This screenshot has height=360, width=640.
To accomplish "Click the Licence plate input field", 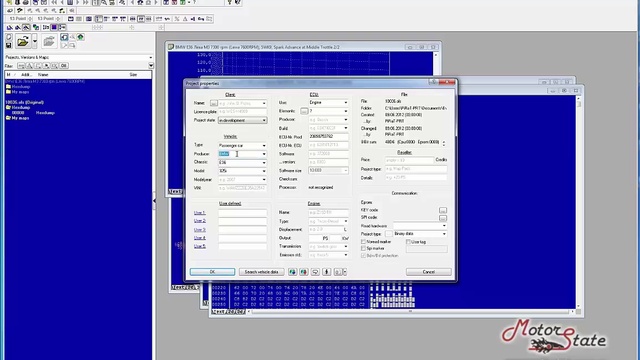I will click(242, 111).
